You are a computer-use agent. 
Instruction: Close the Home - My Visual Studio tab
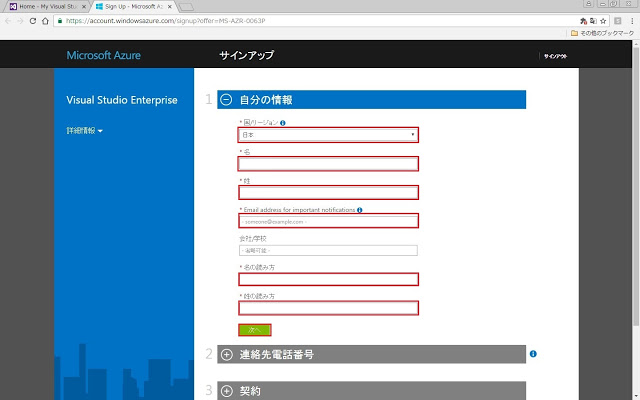tap(84, 7)
